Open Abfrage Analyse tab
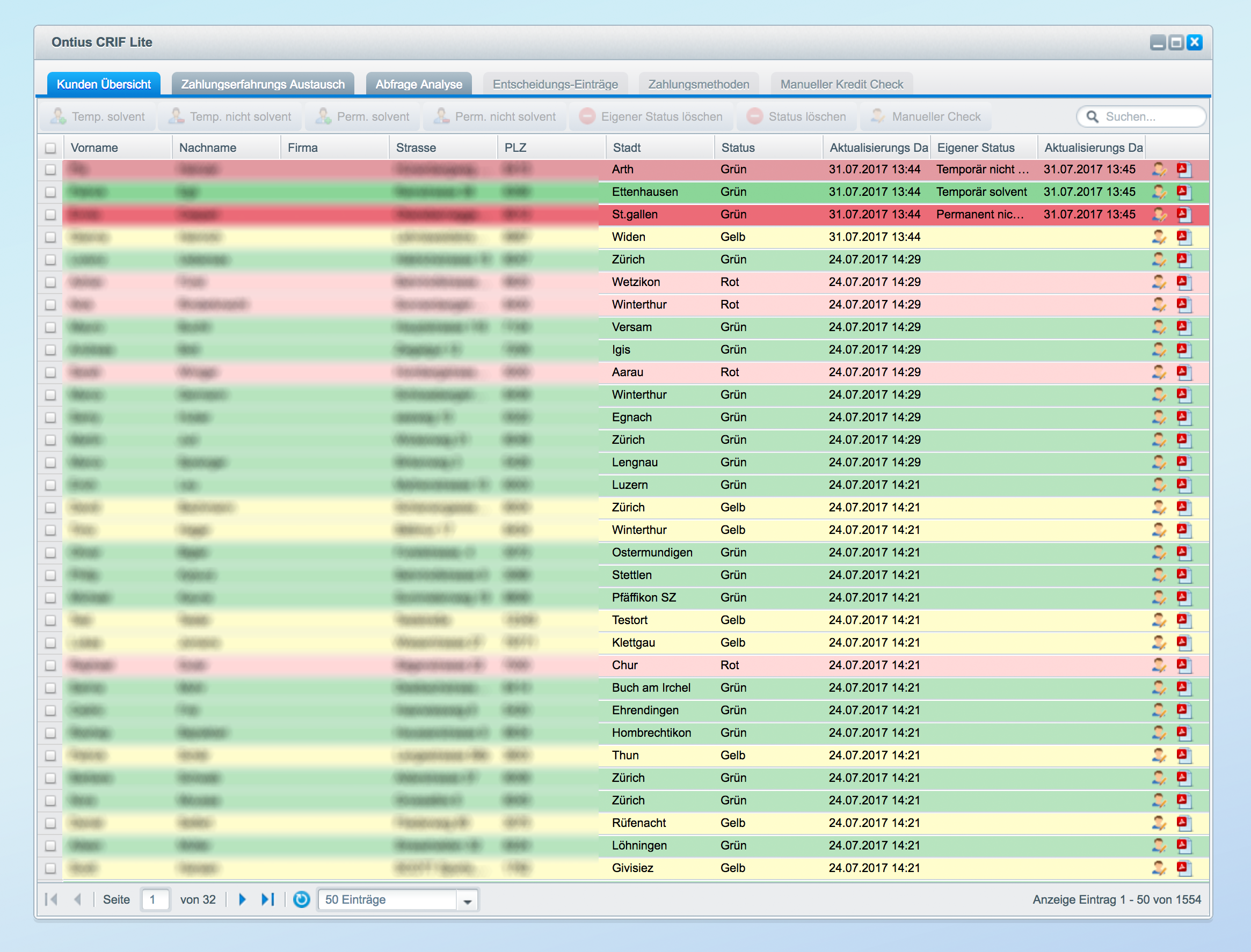This screenshot has height=952, width=1251. (419, 84)
